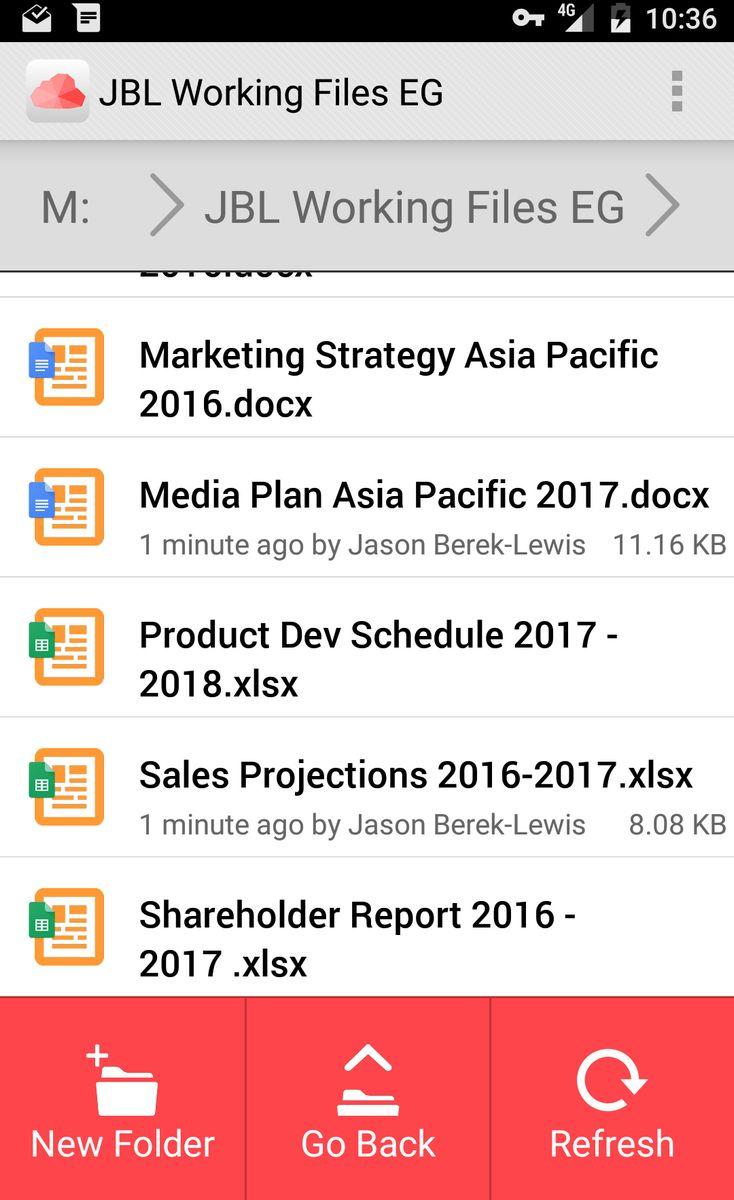734x1200 pixels.
Task: Click the Sales Projections spreadsheet icon
Action: [x=66, y=787]
